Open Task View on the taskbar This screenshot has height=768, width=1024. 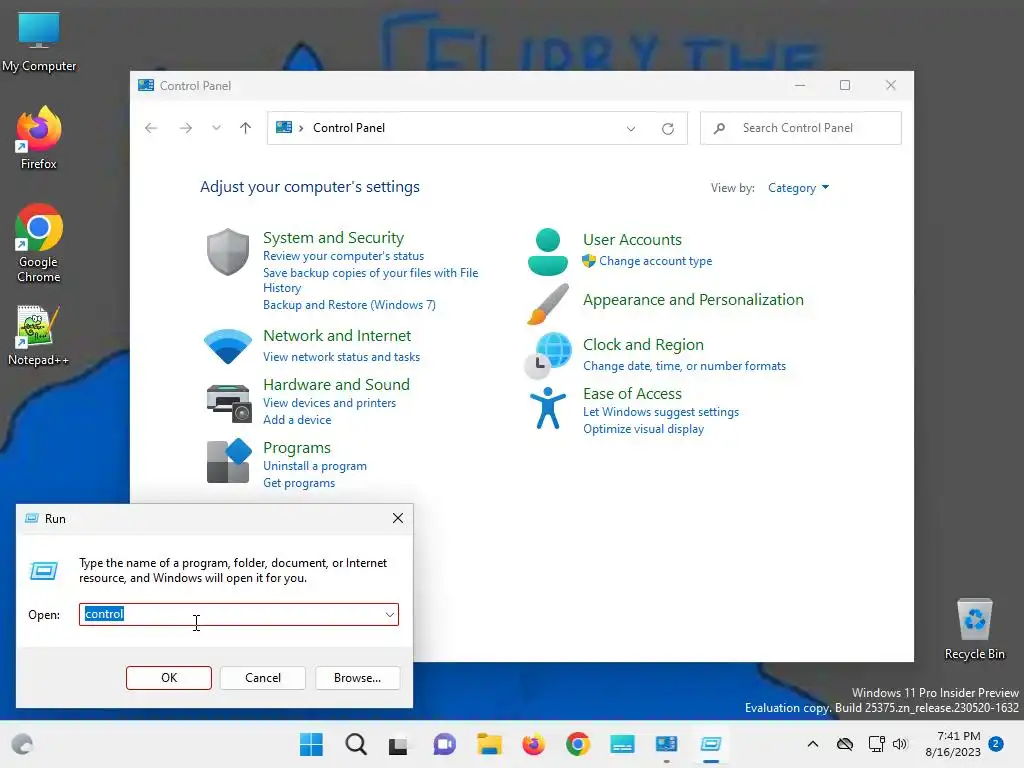click(x=398, y=745)
